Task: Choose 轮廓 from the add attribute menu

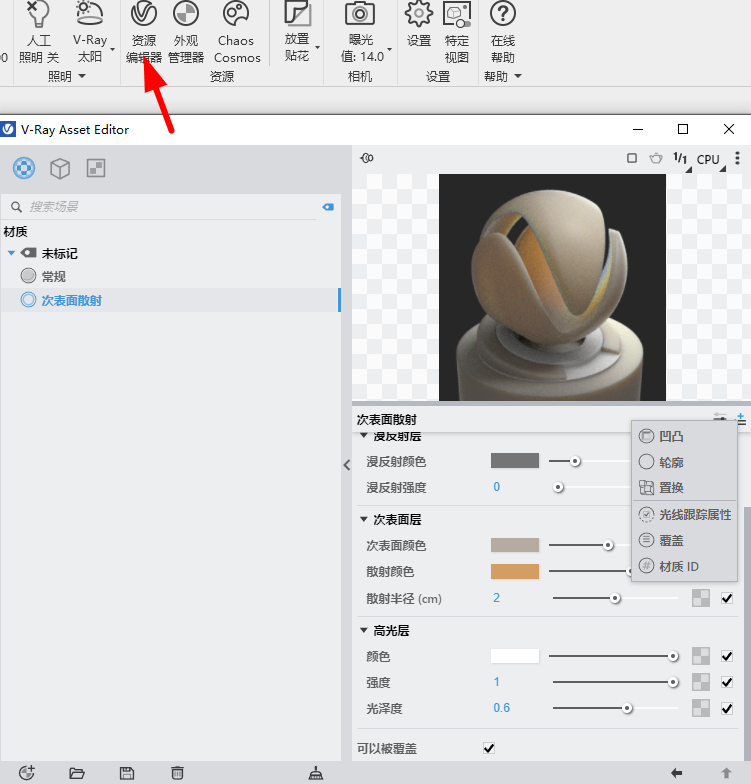Action: (x=684, y=462)
